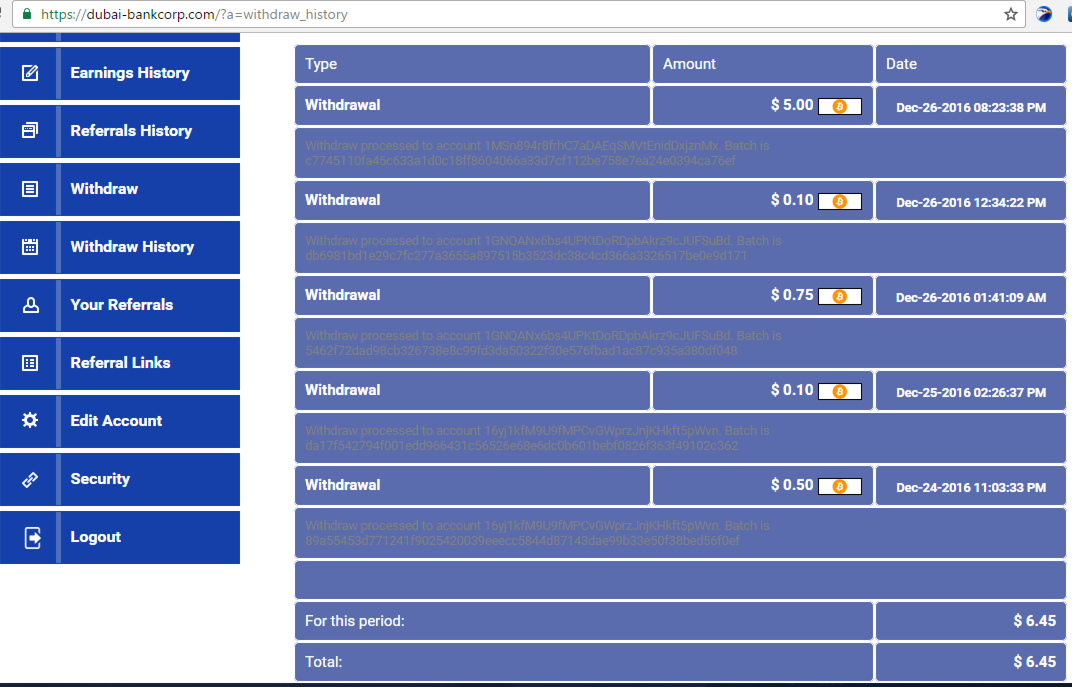The width and height of the screenshot is (1072, 687).
Task: Click the Bitcoin icon beside $ 5.00
Action: tap(839, 106)
